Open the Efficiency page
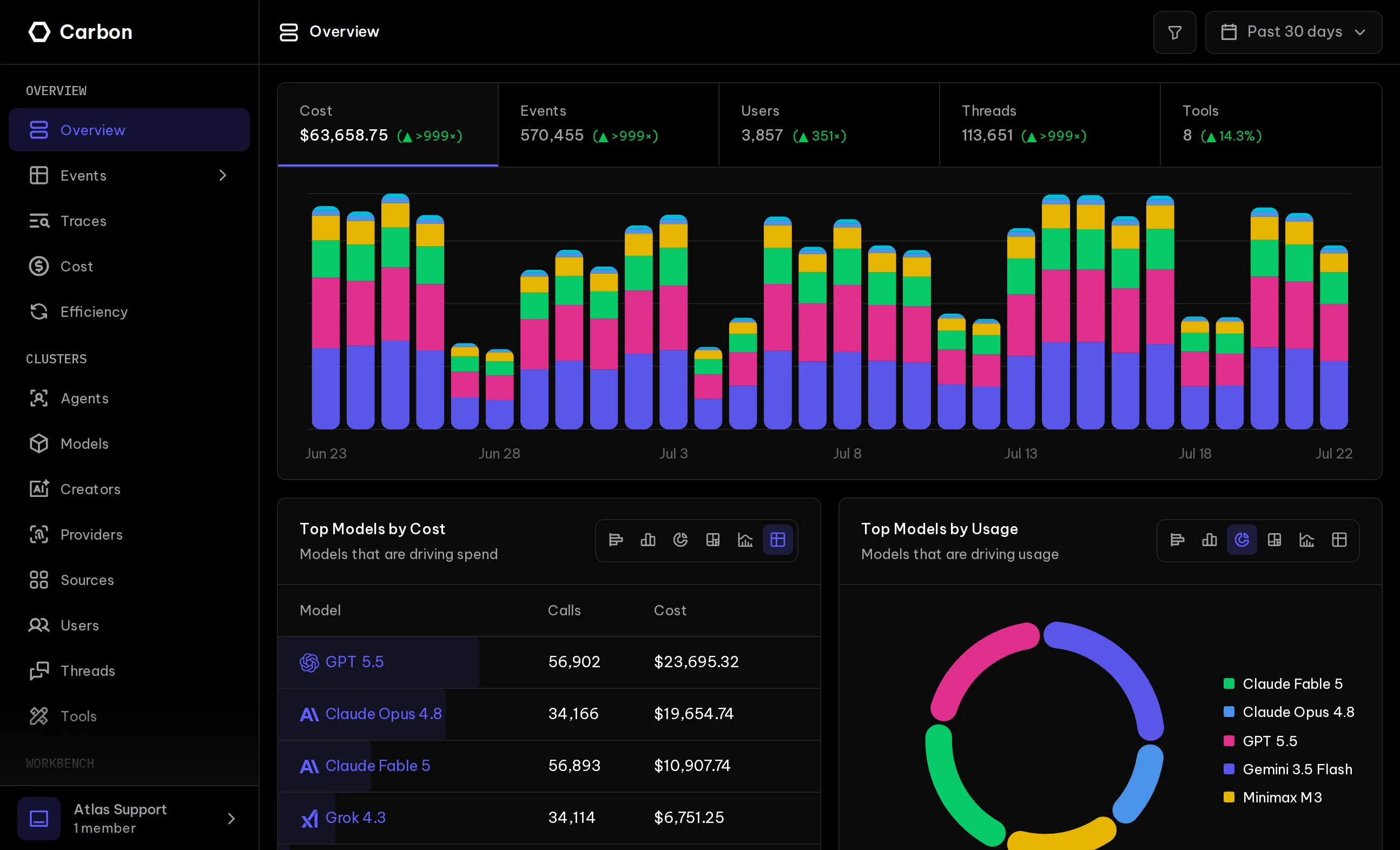This screenshot has height=850, width=1400. (x=129, y=312)
